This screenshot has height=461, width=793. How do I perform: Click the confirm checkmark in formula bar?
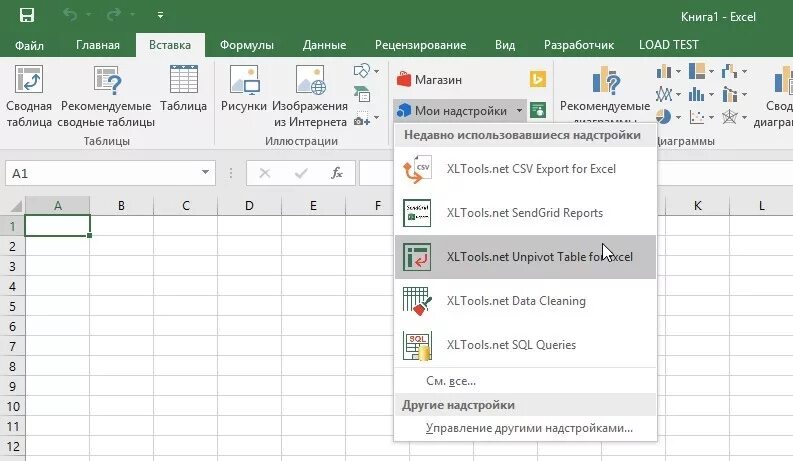tap(301, 173)
